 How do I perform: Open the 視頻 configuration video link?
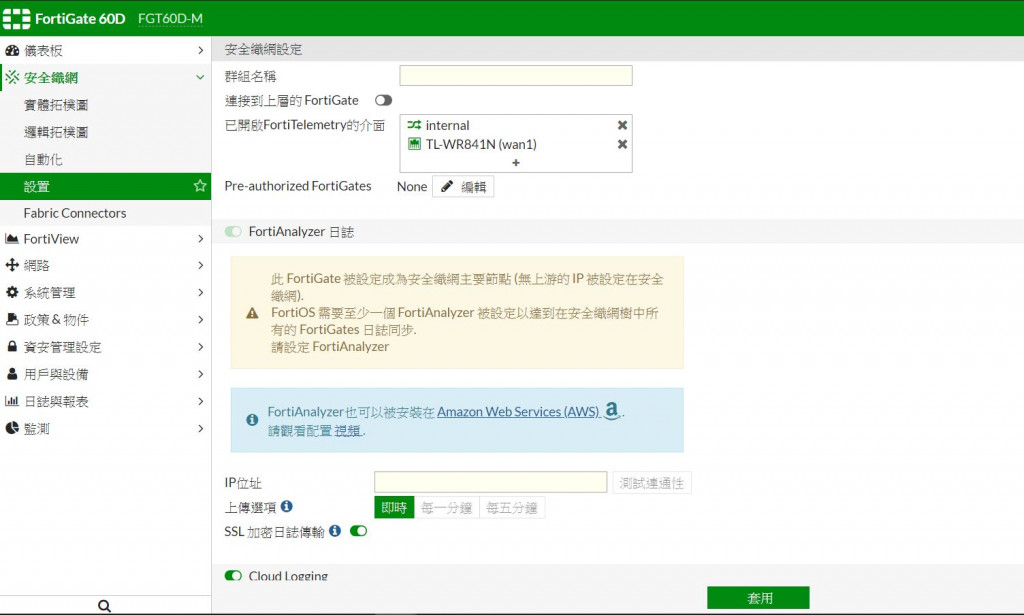[349, 431]
